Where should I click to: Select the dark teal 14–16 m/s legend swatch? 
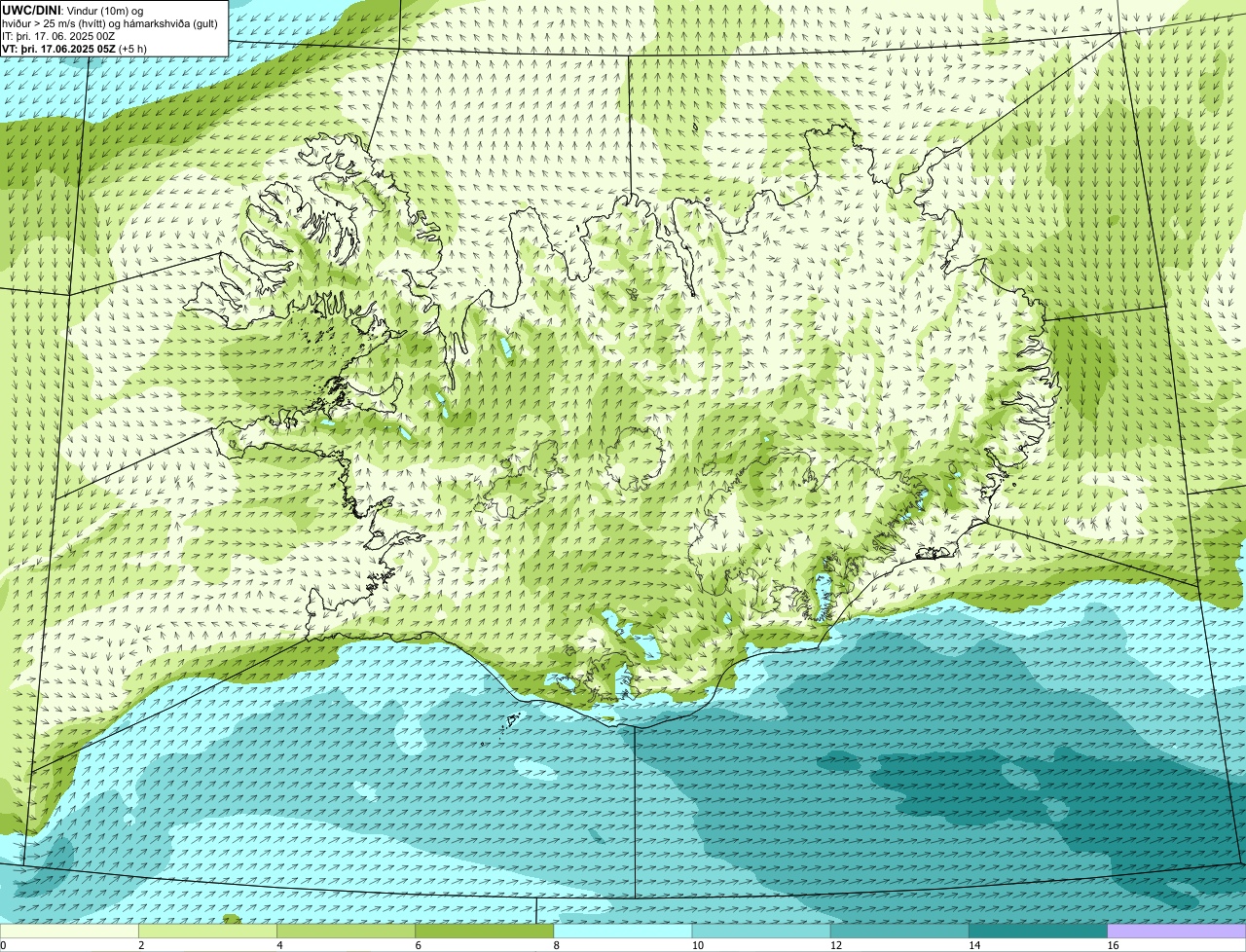coord(1039,932)
